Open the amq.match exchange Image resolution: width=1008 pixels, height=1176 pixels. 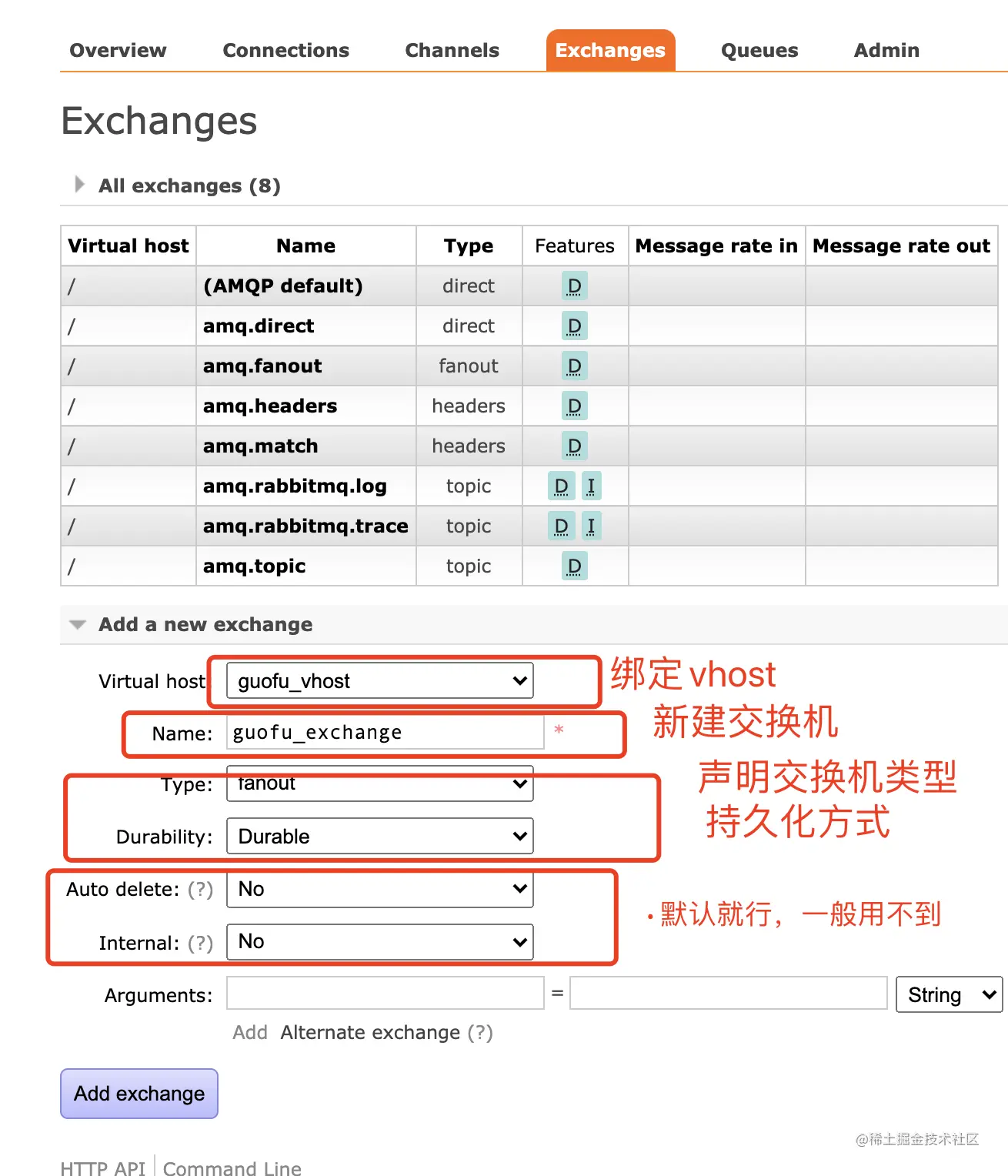pyautogui.click(x=260, y=446)
